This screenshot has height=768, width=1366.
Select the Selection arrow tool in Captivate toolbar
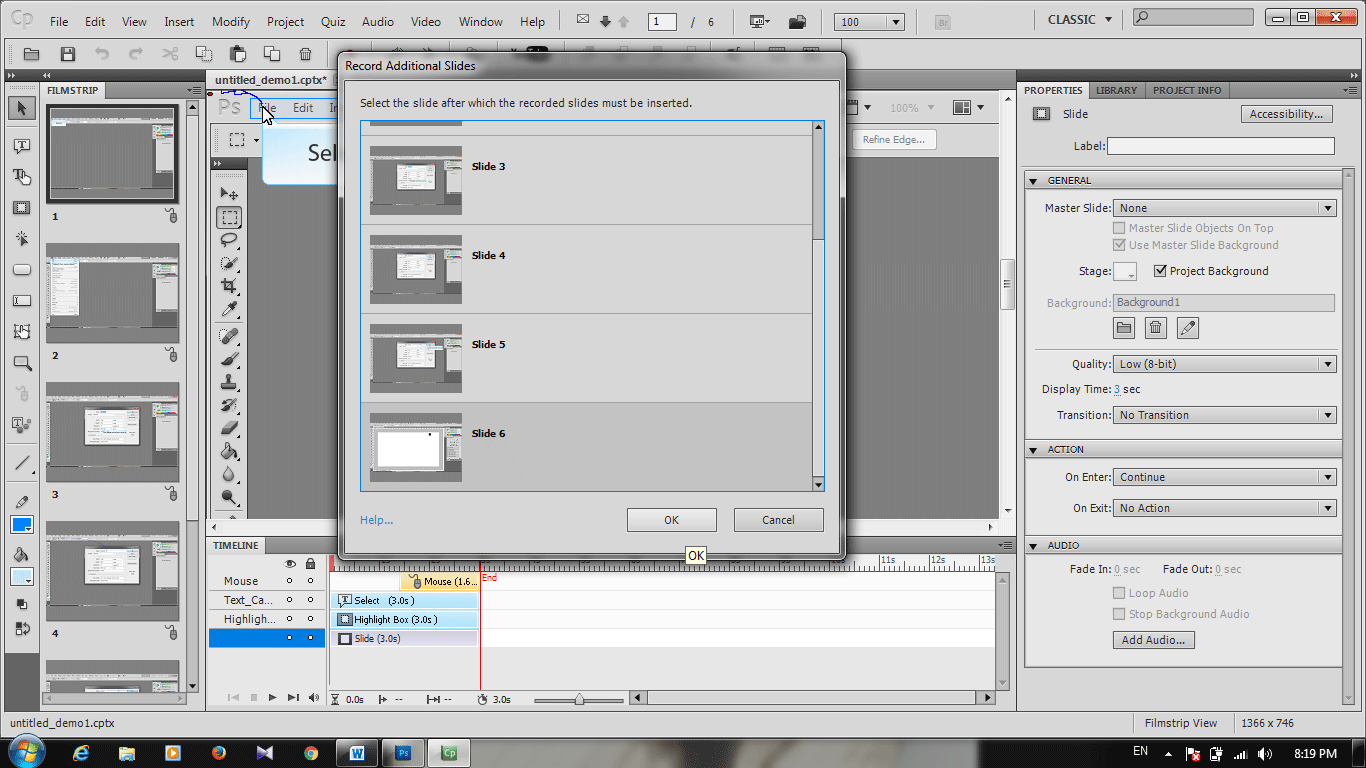pos(22,108)
